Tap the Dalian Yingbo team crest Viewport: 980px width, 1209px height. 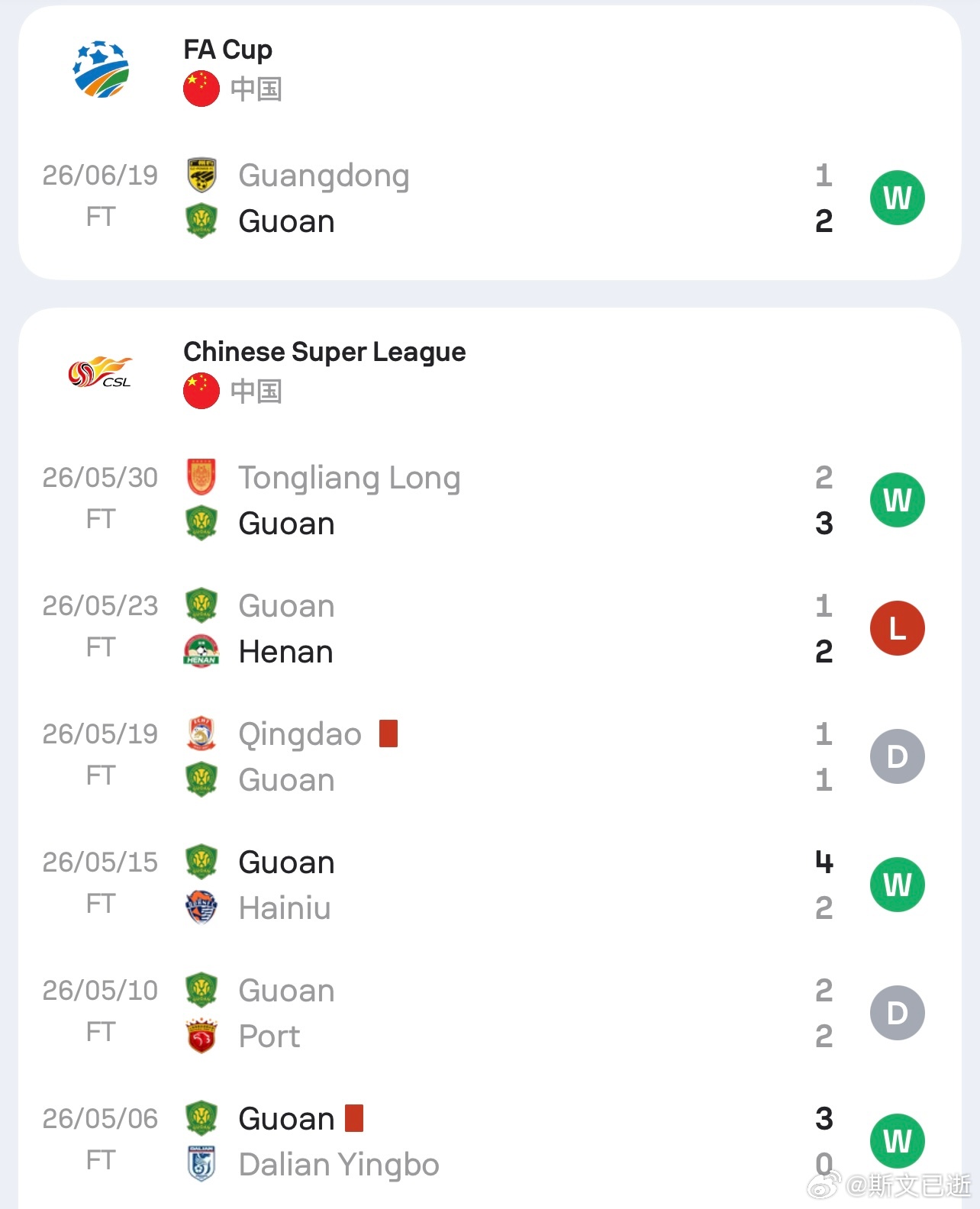201,1164
